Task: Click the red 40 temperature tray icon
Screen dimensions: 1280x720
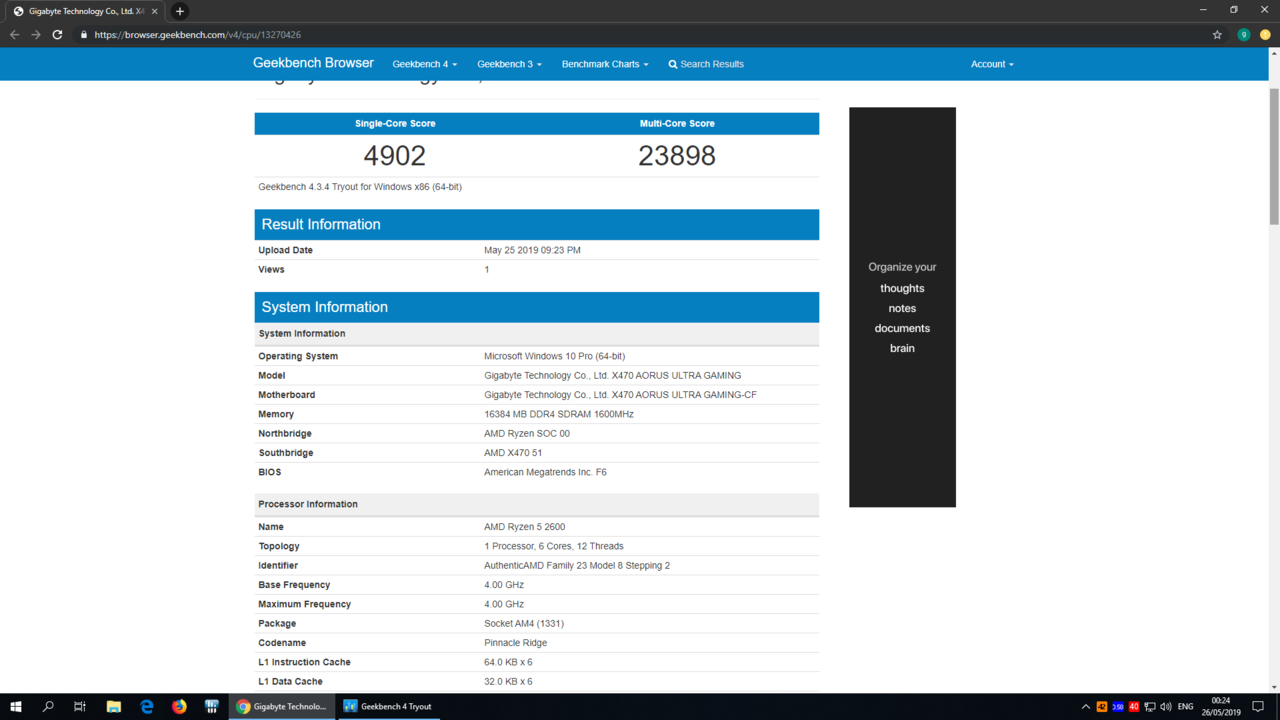Action: click(x=1134, y=707)
